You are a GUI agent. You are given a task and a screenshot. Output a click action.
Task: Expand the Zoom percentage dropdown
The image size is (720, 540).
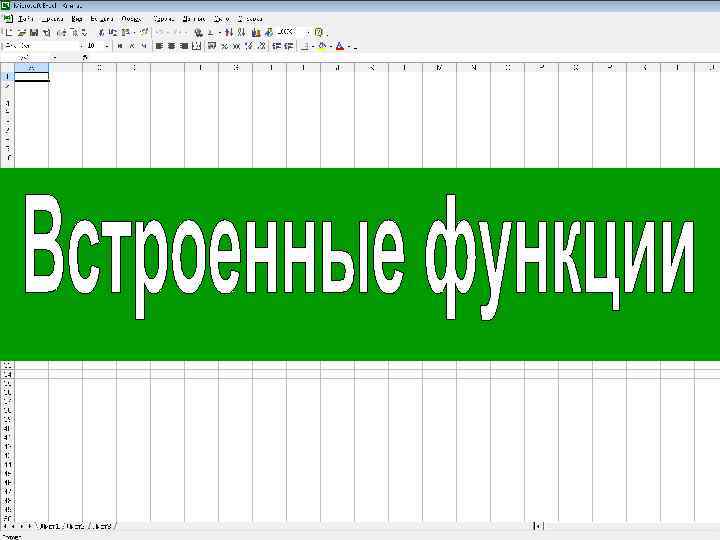click(308, 32)
